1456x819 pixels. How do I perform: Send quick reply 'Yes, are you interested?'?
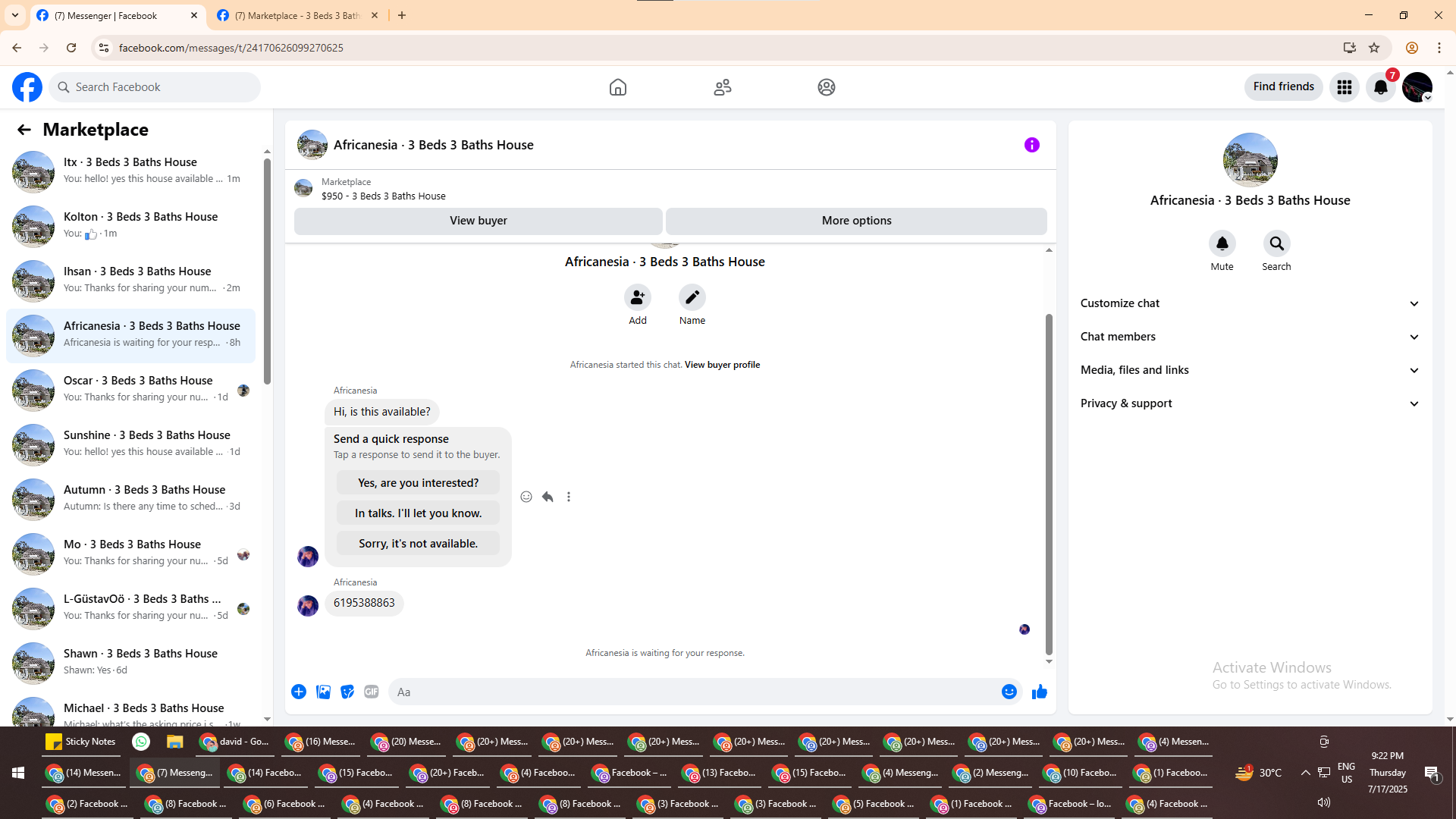pos(419,483)
